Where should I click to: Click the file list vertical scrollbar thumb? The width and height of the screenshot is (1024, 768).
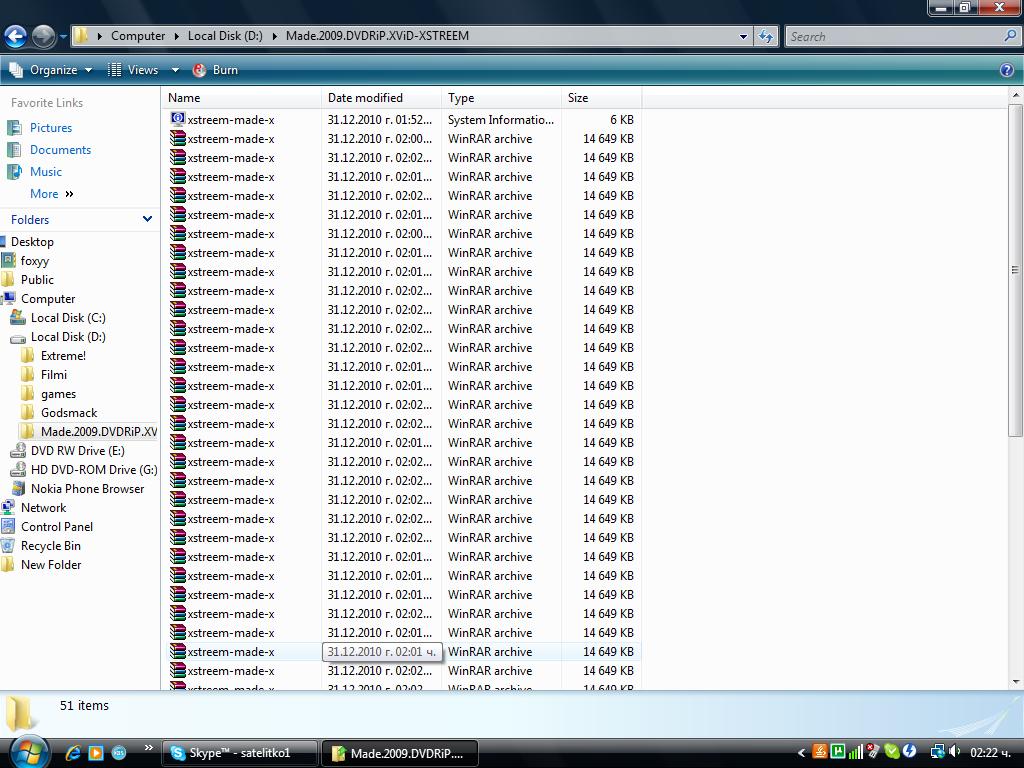[1015, 270]
